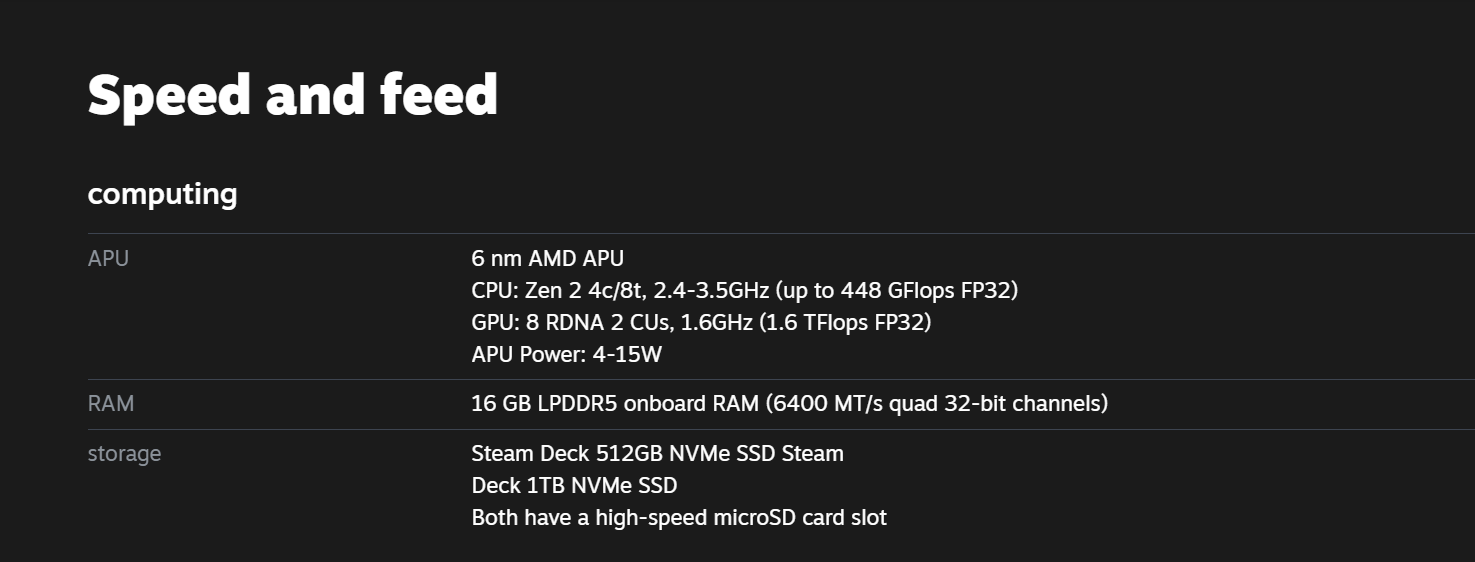Select the "computing" section subheading

click(162, 194)
